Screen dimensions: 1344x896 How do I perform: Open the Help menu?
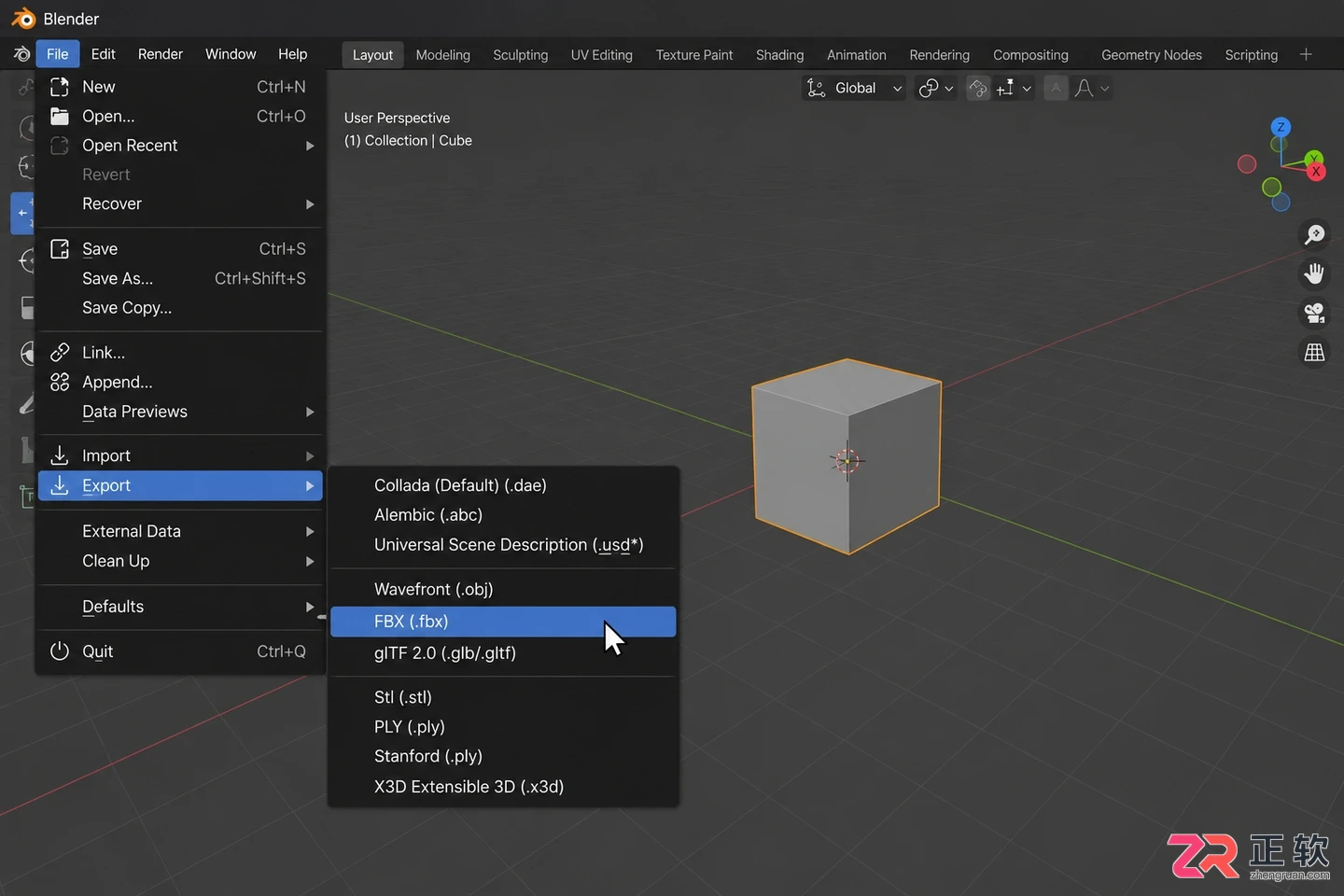[292, 54]
